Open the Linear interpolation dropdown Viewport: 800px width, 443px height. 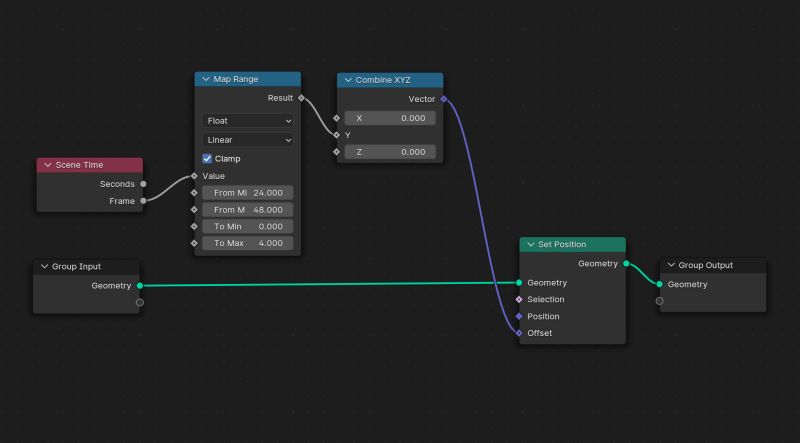point(247,140)
